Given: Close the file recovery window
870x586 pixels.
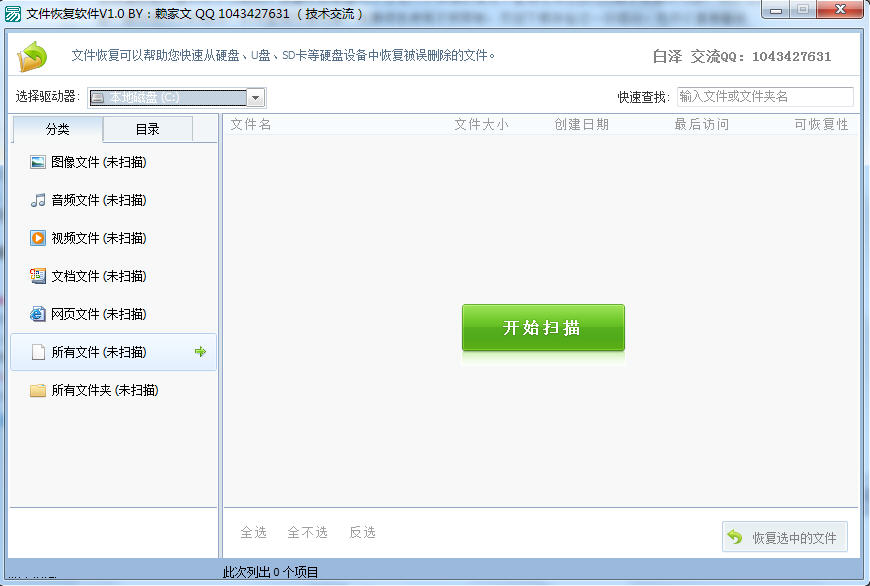Looking at the screenshot, I should (840, 9).
